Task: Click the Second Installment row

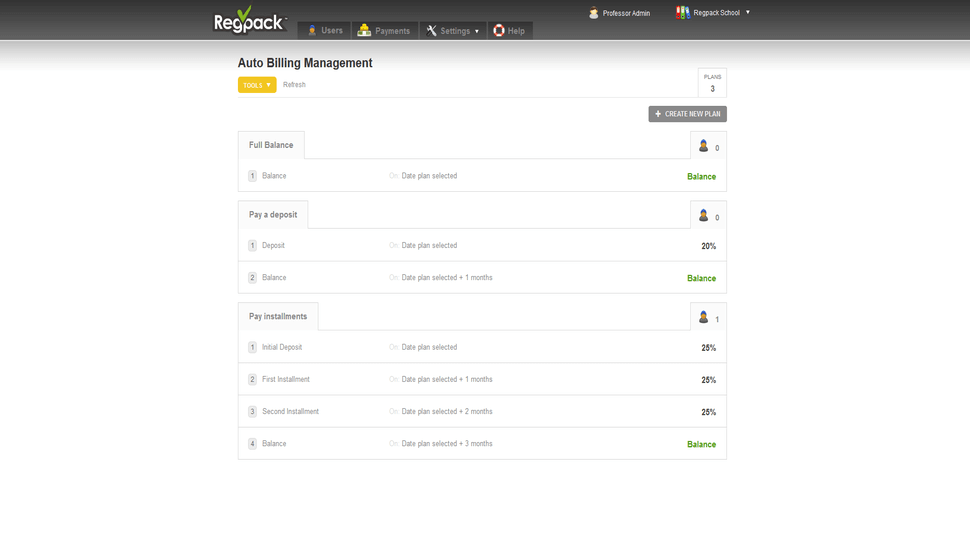Action: pos(290,412)
